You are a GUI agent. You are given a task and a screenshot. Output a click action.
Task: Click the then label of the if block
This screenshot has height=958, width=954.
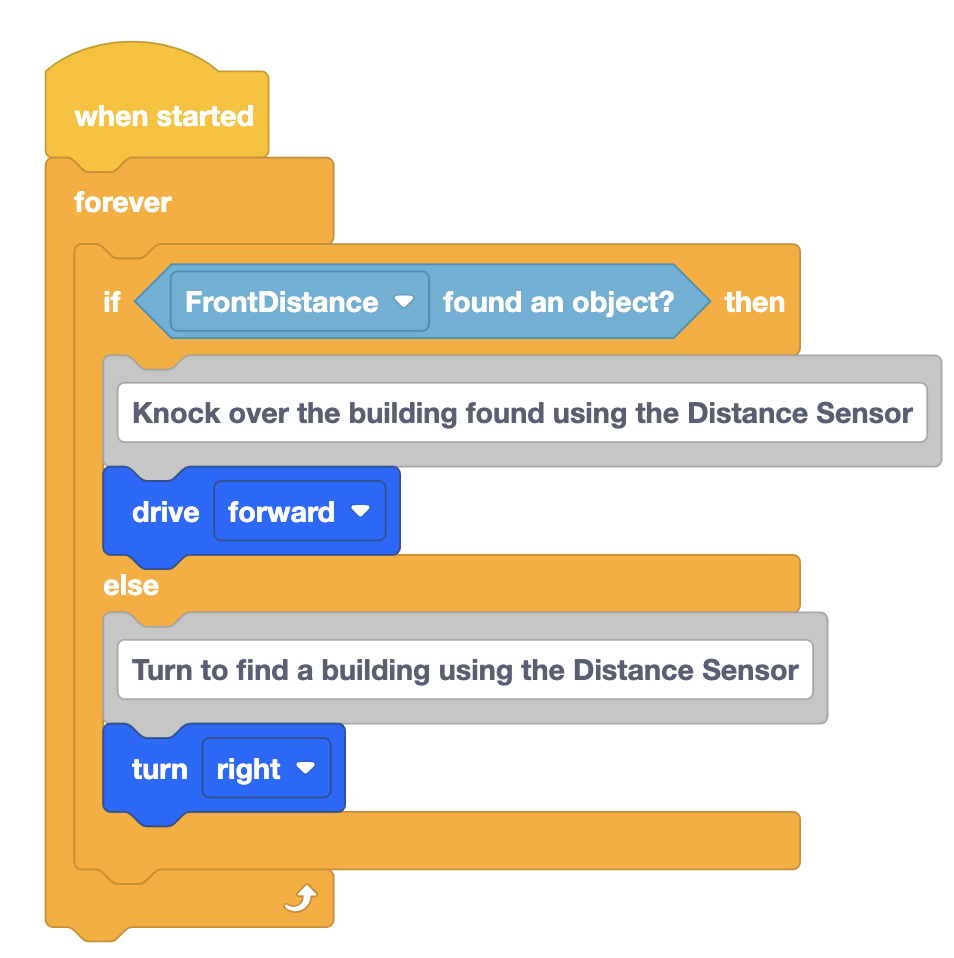tap(754, 302)
